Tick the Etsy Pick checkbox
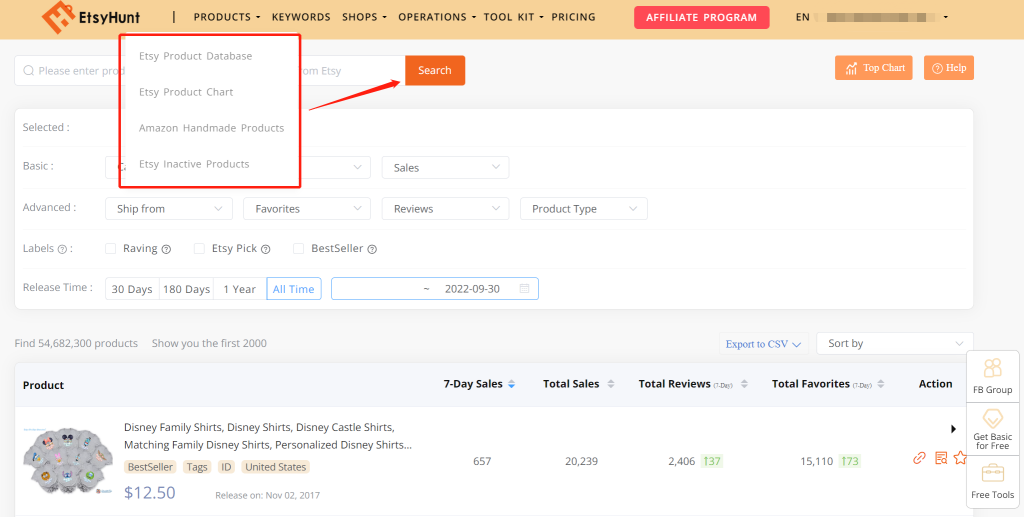This screenshot has height=517, width=1024. 199,249
